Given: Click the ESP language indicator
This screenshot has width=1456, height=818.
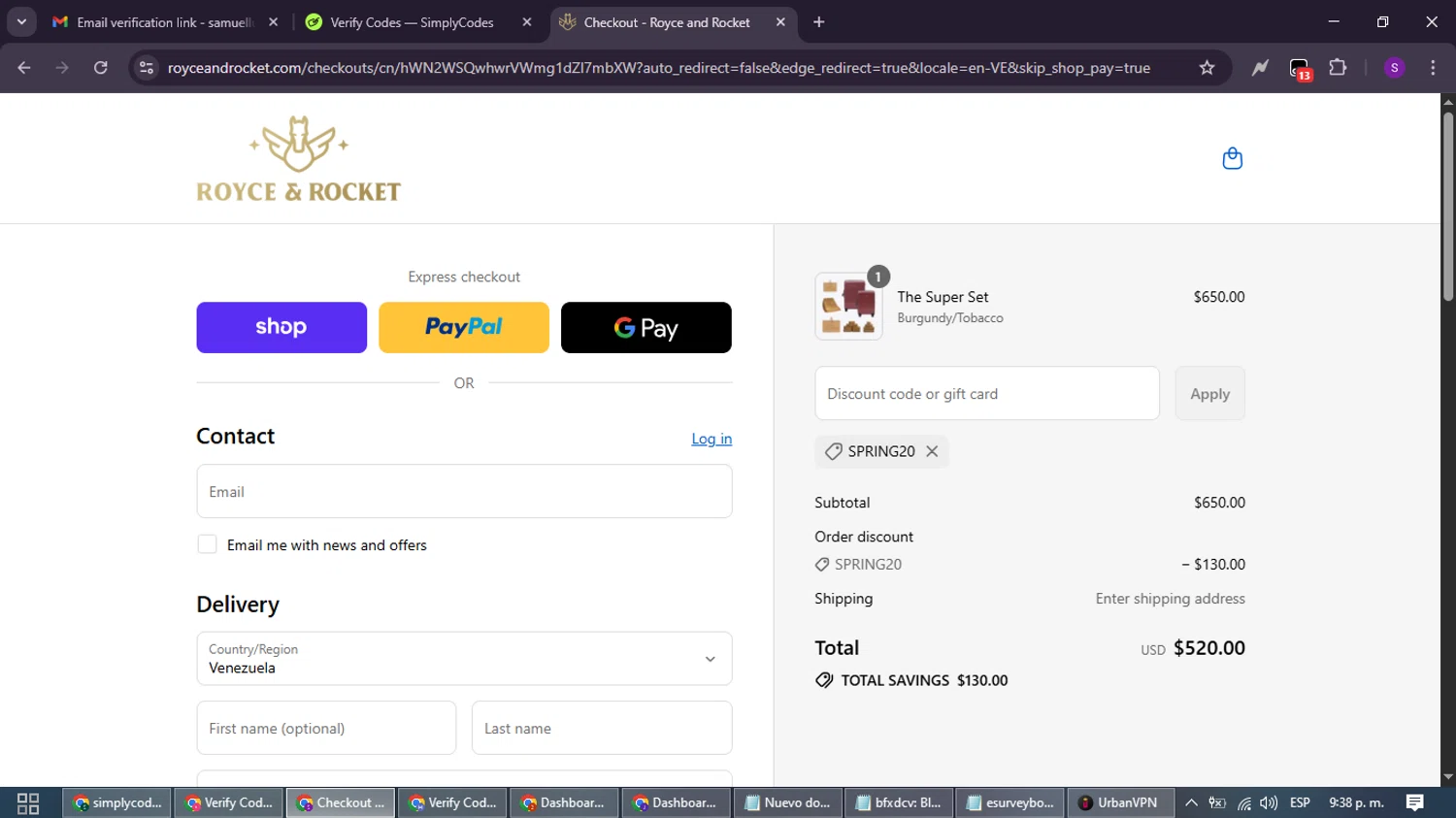Looking at the screenshot, I should (1300, 802).
